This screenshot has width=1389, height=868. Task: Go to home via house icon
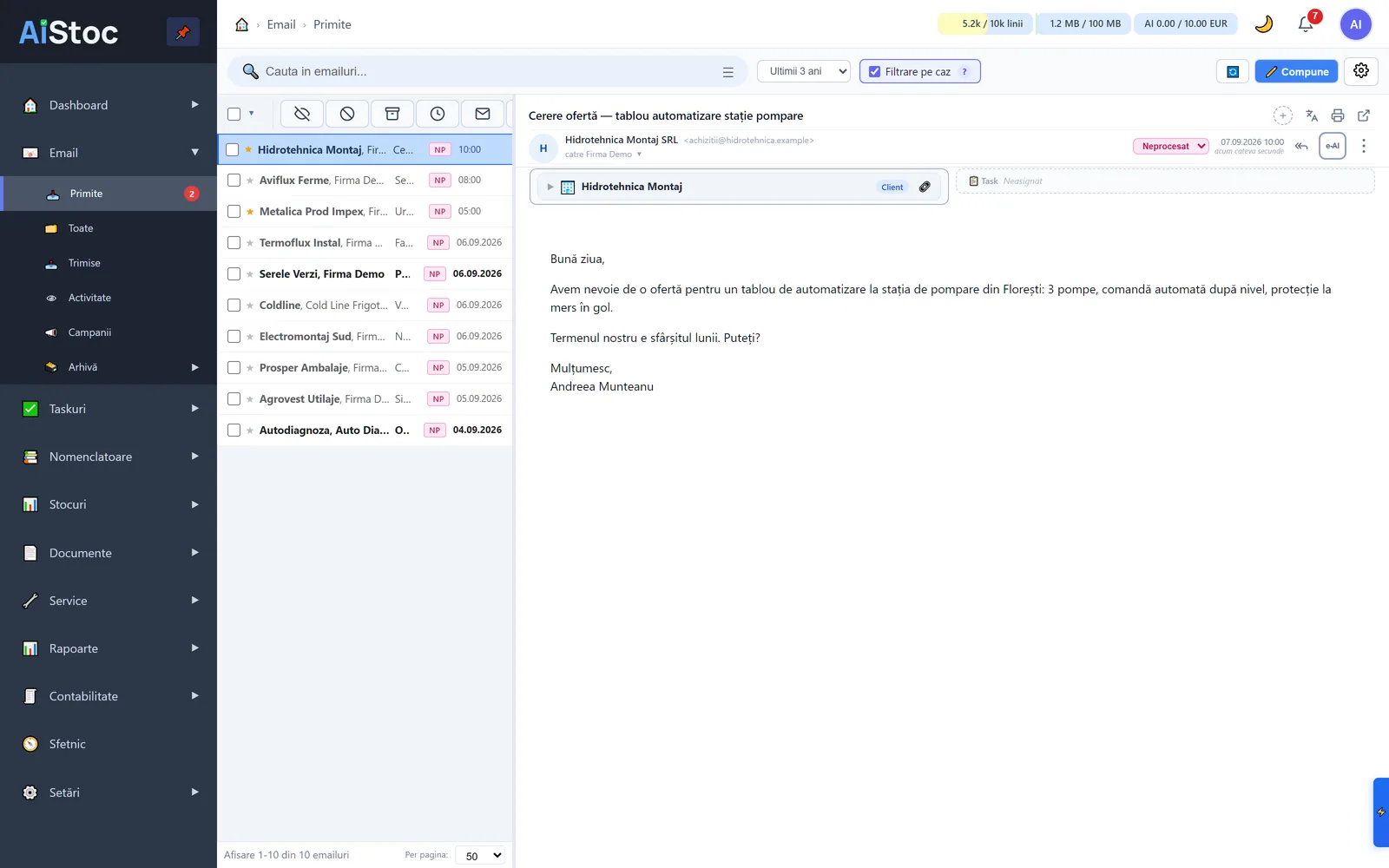coord(242,24)
